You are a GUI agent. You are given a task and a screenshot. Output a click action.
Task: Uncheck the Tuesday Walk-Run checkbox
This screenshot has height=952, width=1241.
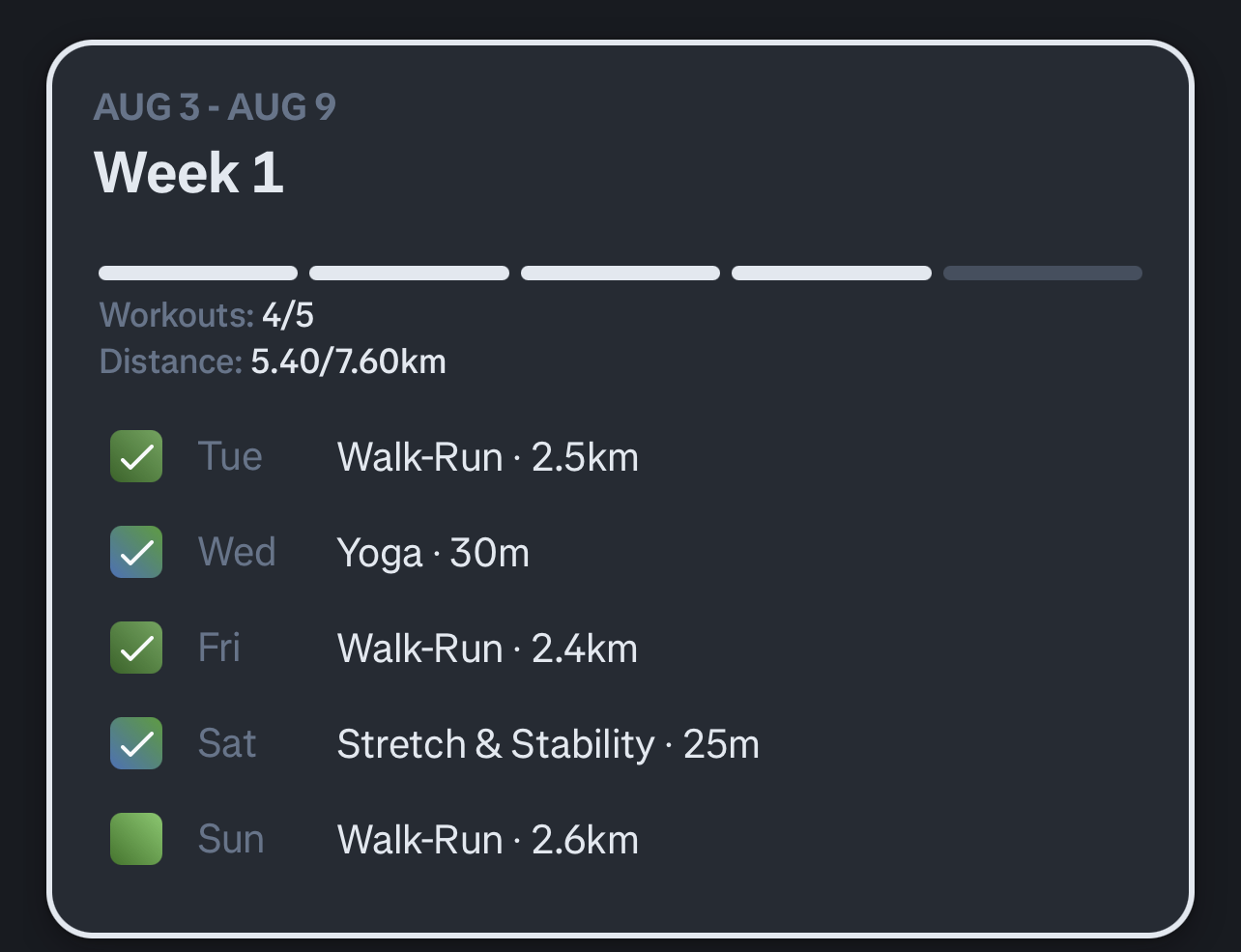pos(136,456)
